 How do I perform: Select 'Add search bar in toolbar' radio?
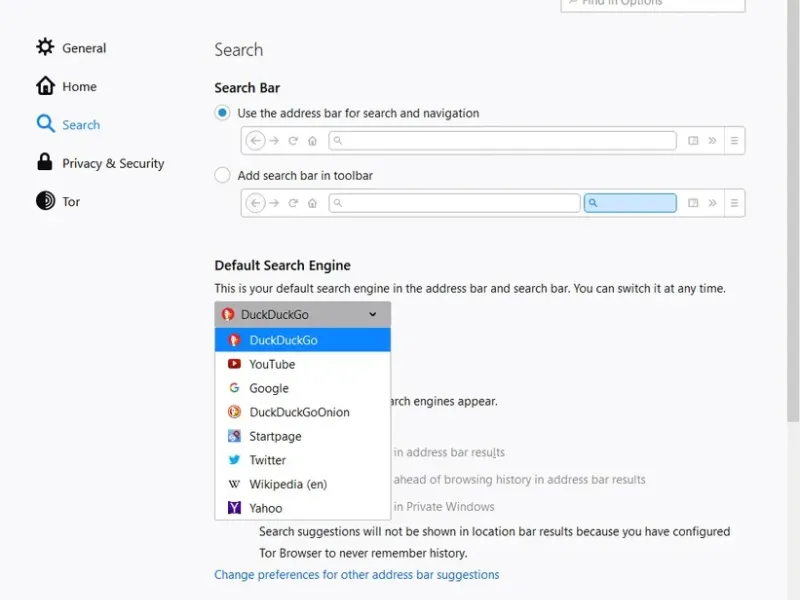[223, 175]
